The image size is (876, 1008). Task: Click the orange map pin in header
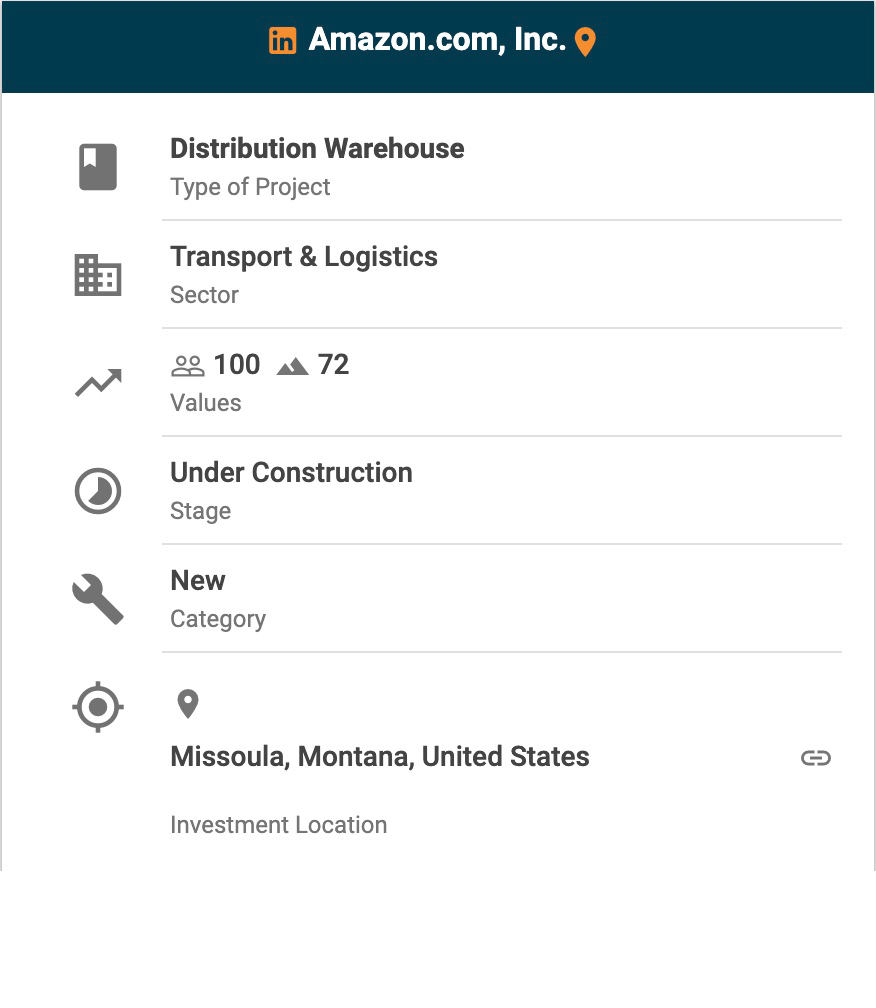point(586,42)
